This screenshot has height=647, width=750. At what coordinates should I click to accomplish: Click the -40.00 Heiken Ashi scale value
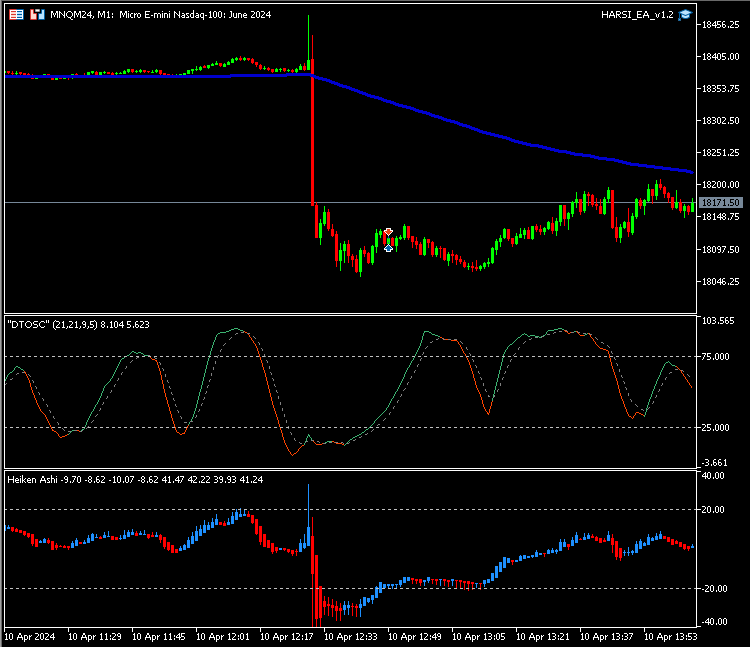pos(714,622)
